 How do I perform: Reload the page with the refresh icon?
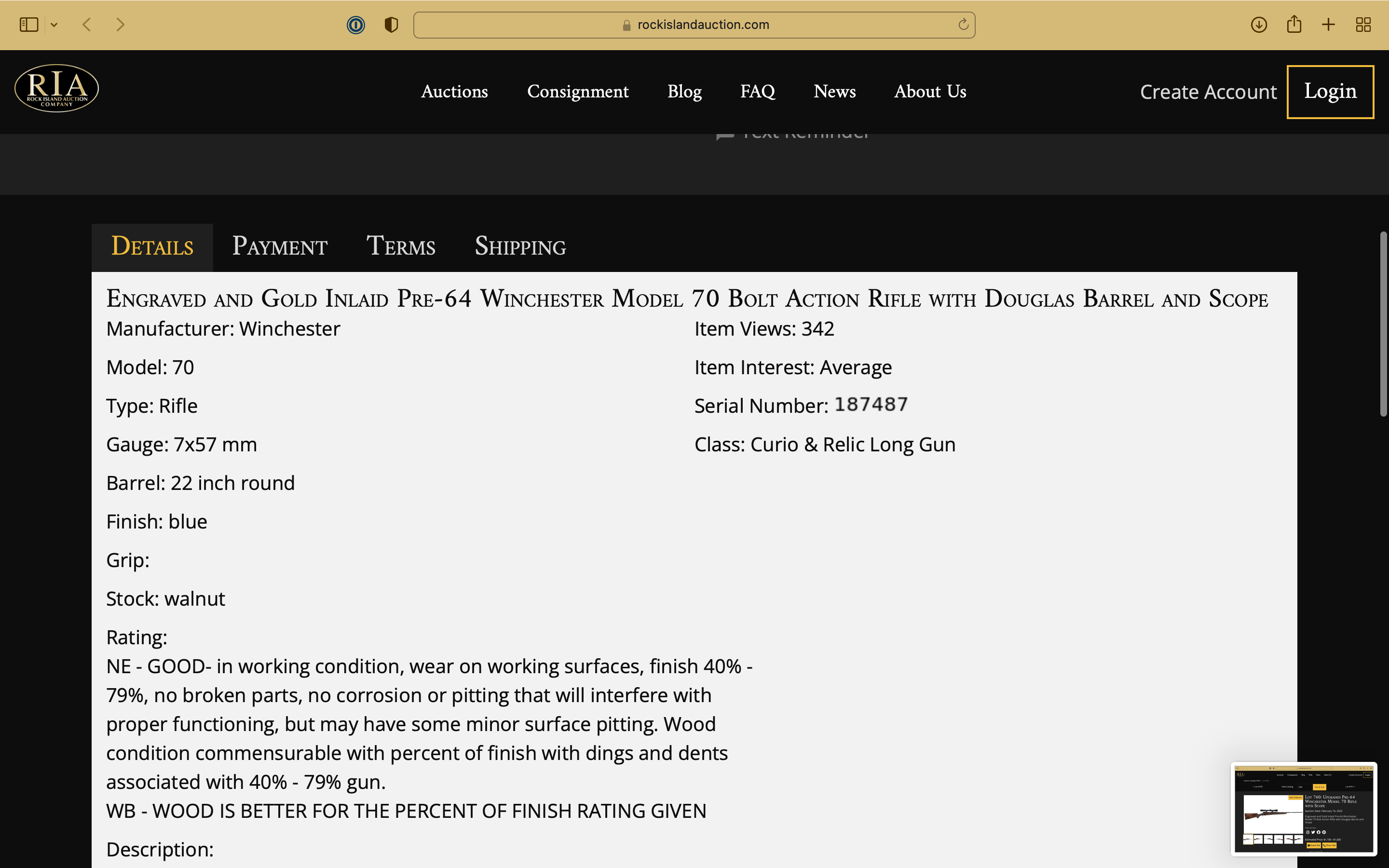(963, 24)
